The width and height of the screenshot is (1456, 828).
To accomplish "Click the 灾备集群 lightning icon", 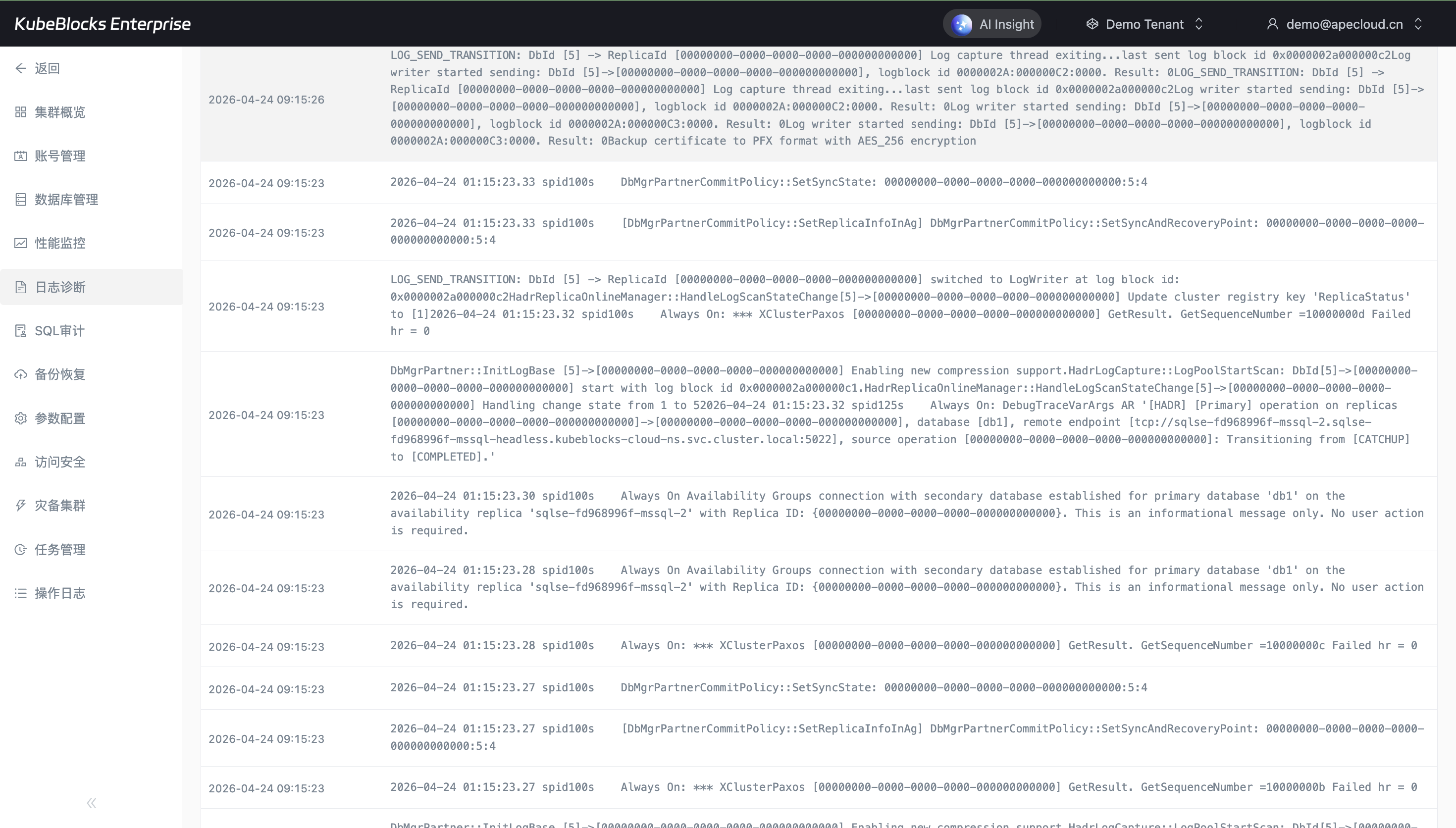I will [20, 506].
